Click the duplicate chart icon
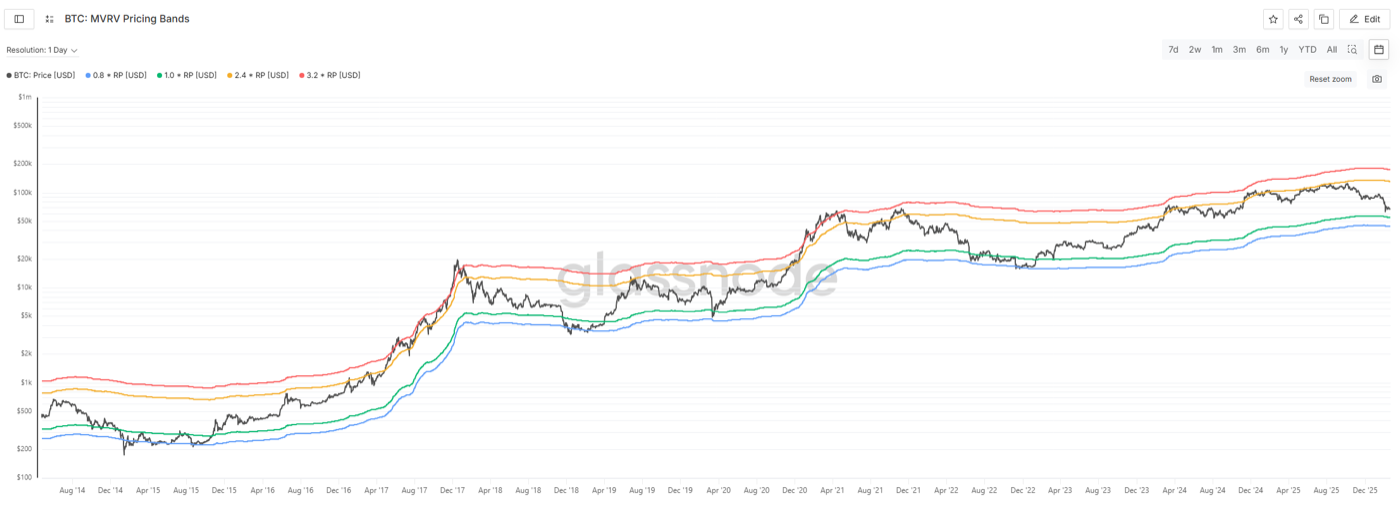 pyautogui.click(x=1323, y=19)
